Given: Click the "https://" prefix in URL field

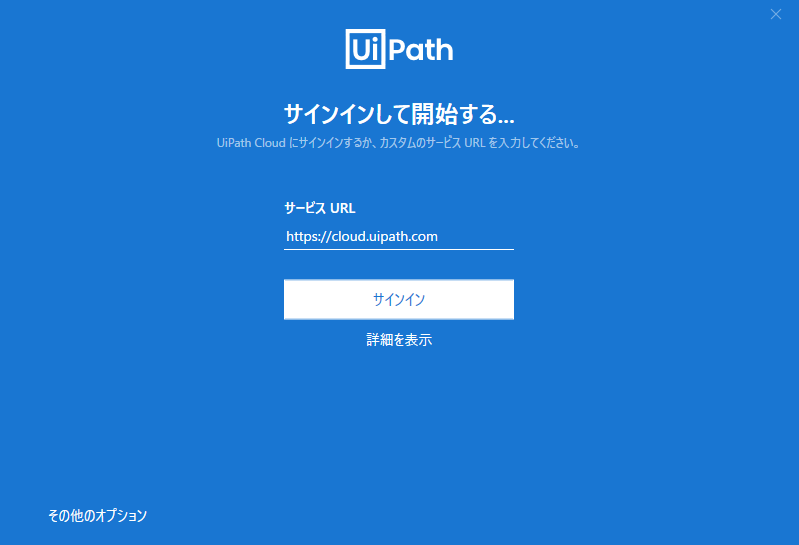Looking at the screenshot, I should [x=307, y=237].
